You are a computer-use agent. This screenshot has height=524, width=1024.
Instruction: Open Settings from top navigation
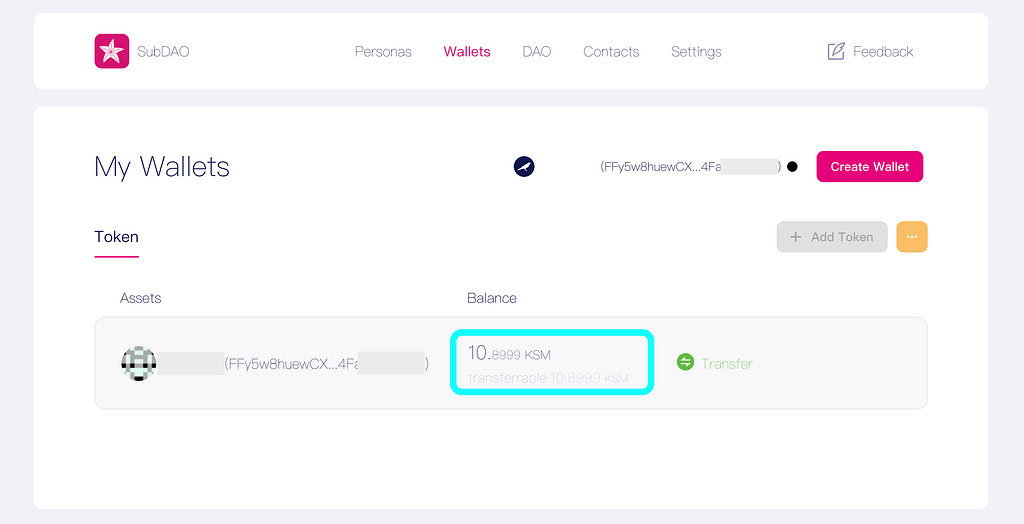coord(696,52)
